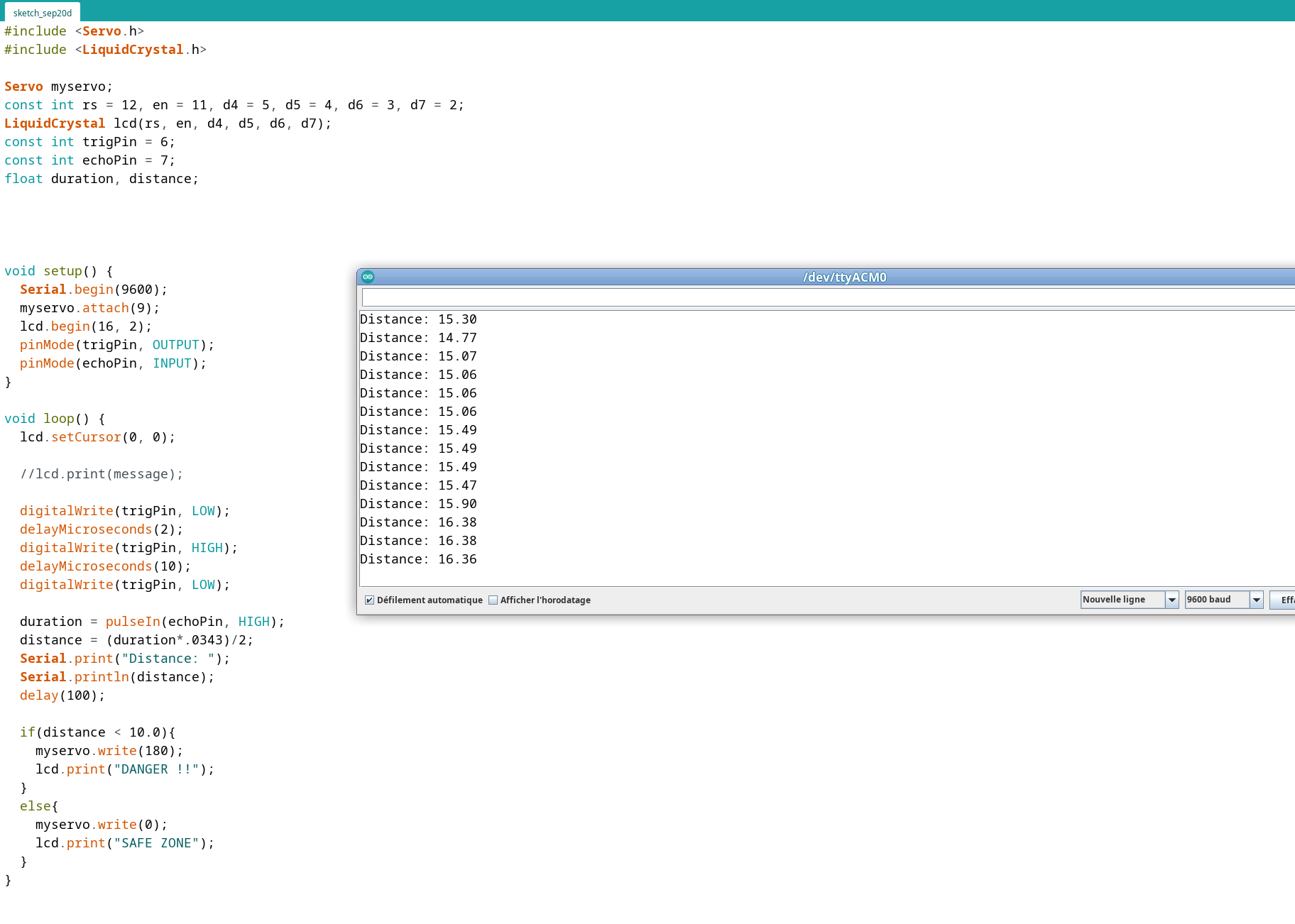The image size is (1295, 924).
Task: Select the sketch_sep20d tab
Action: pyautogui.click(x=43, y=13)
